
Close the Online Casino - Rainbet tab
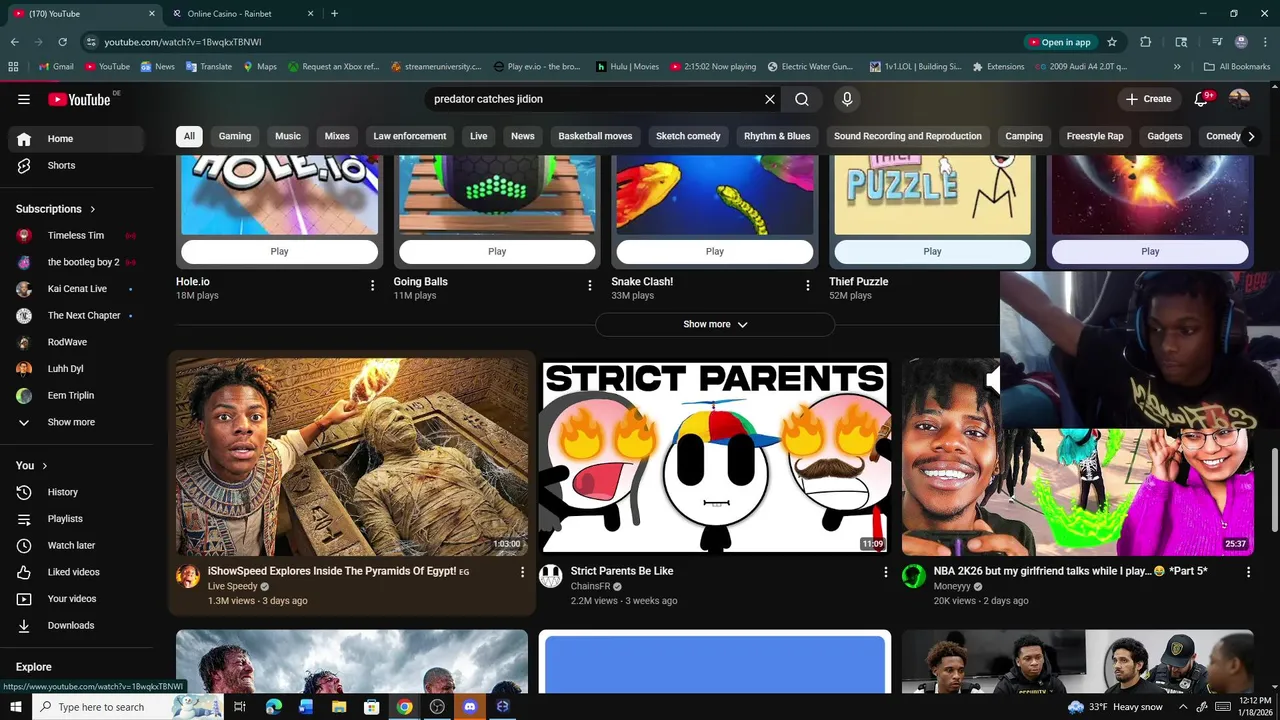point(310,14)
